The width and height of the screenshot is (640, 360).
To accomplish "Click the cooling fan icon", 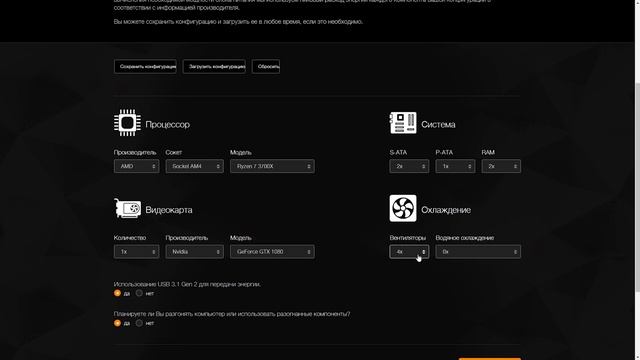I will pos(403,208).
